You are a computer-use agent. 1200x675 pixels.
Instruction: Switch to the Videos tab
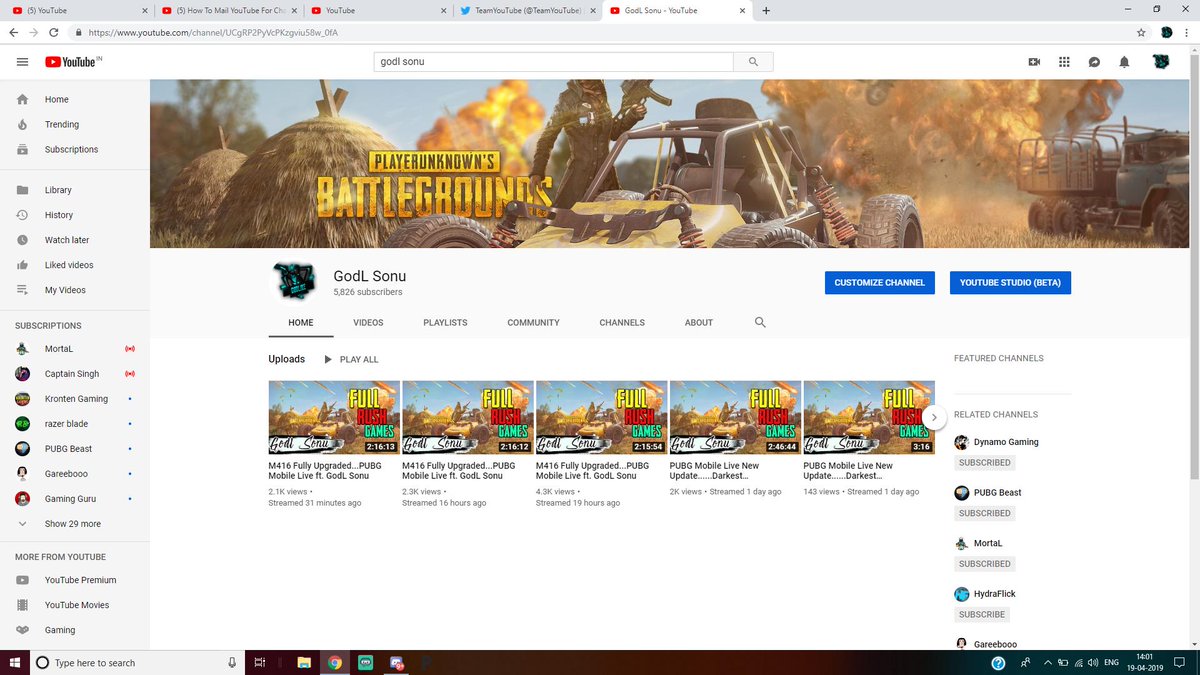click(x=368, y=323)
